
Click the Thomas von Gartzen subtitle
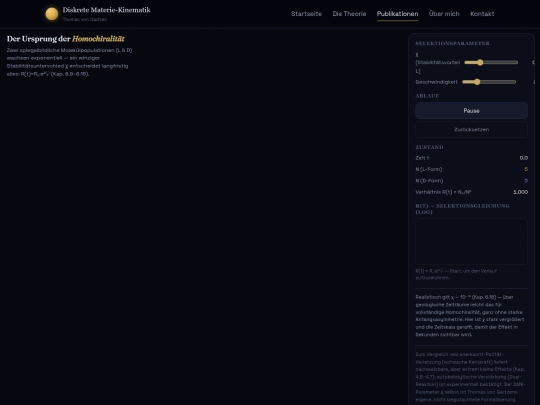pos(85,20)
